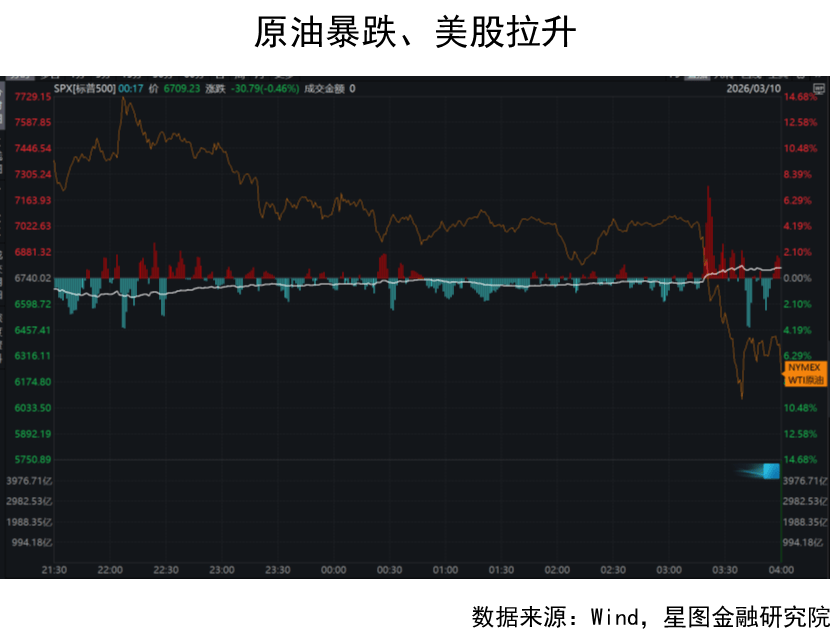Jump to 21:30 on time axis
Screen dimensions: 830x640
coord(54,570)
